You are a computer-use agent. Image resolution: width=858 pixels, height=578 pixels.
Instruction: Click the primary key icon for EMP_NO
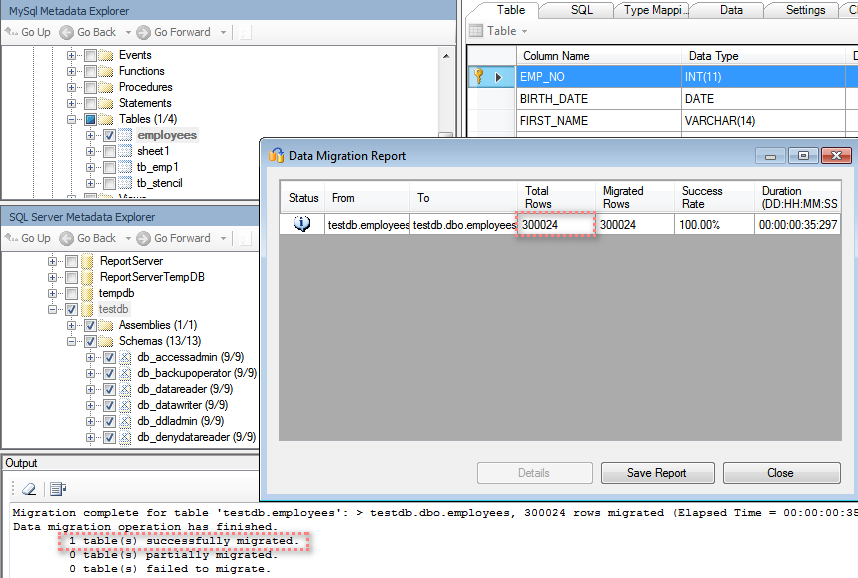(x=478, y=77)
